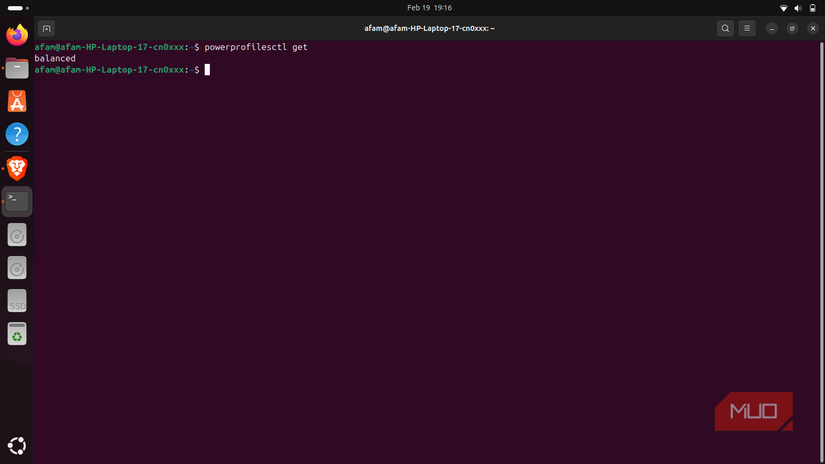
Task: Launch Brave browser from the dock
Action: click(x=17, y=168)
